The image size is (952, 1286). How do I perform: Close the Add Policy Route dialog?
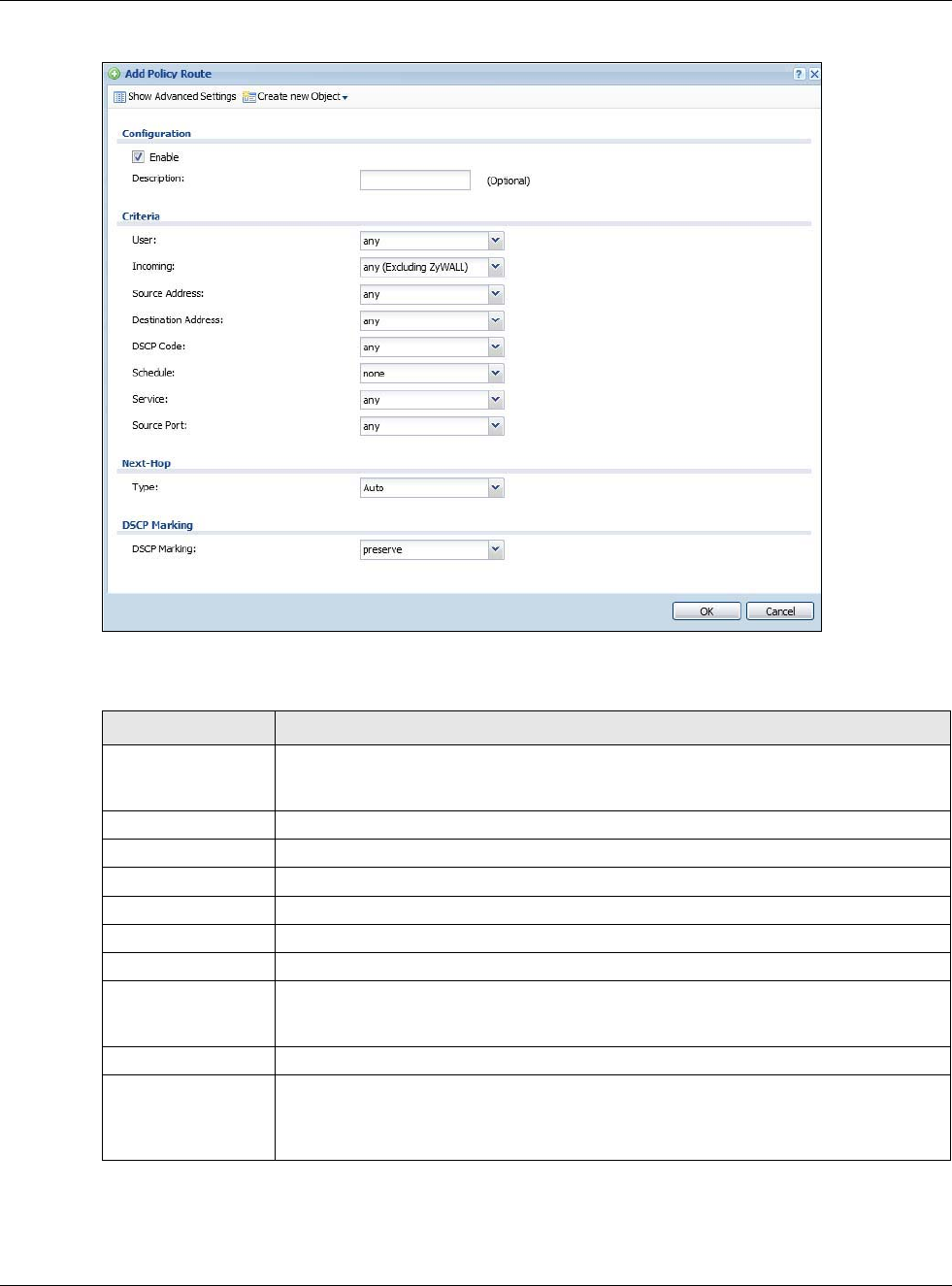pos(814,74)
